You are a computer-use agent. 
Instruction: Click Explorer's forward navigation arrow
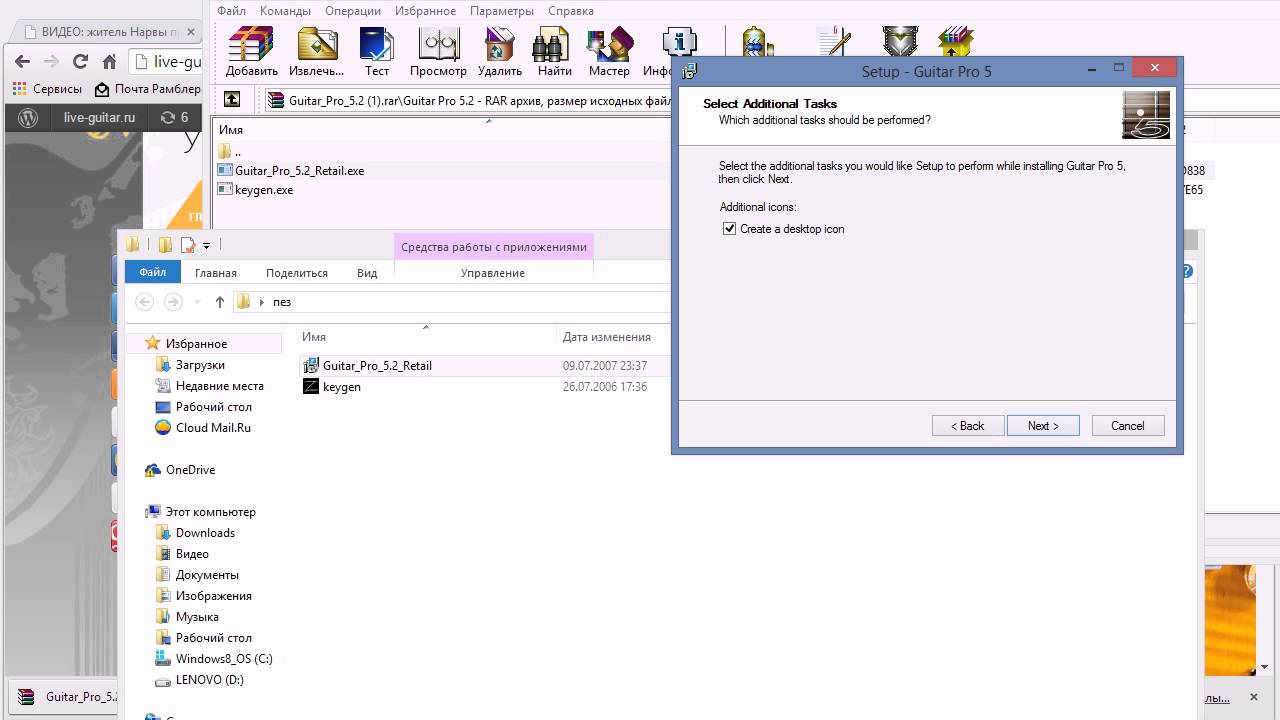coord(173,302)
